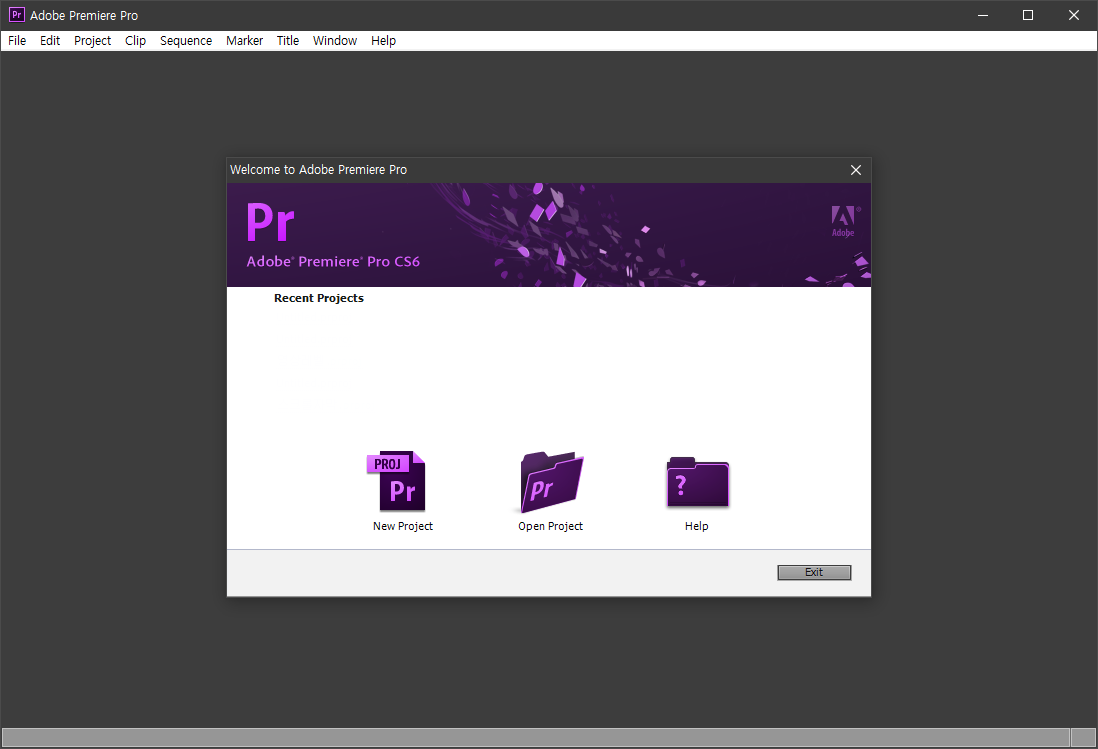Open the Edit menu
1098x749 pixels.
click(50, 41)
